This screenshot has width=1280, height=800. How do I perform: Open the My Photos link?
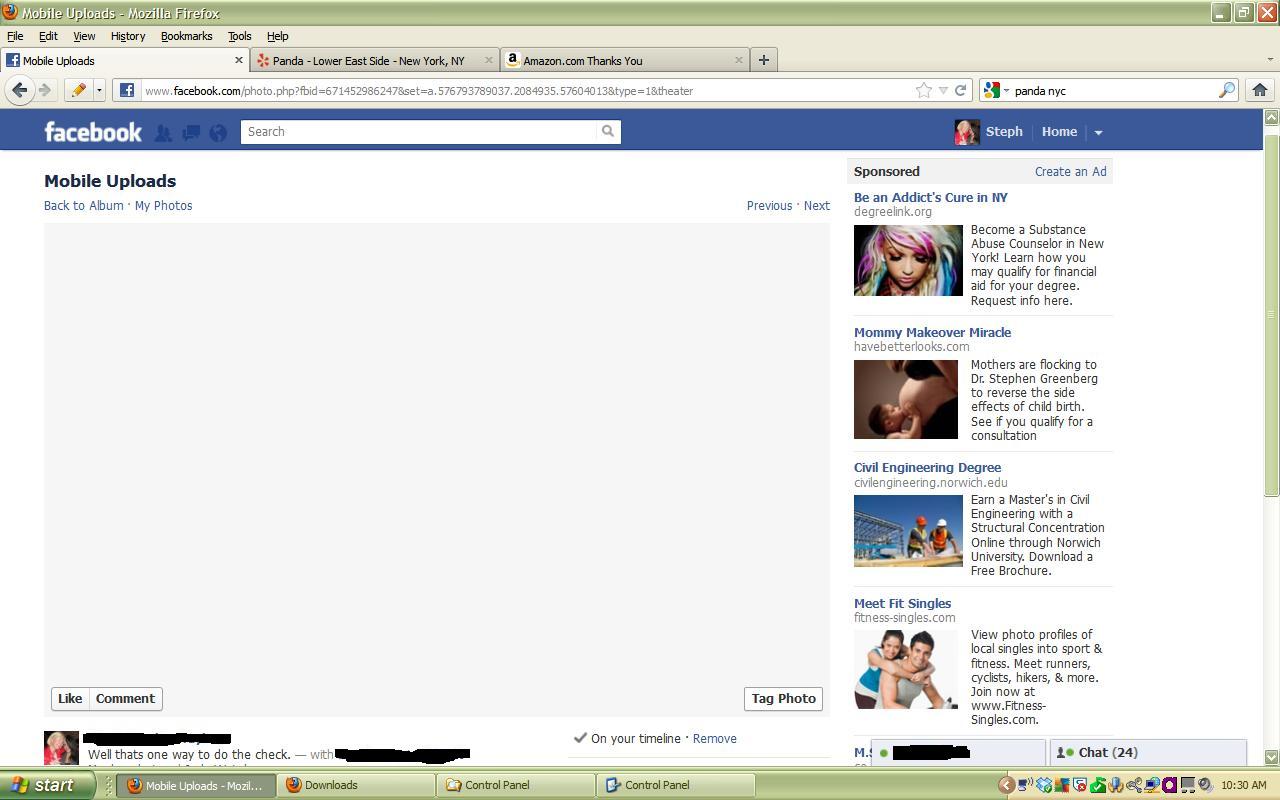163,205
